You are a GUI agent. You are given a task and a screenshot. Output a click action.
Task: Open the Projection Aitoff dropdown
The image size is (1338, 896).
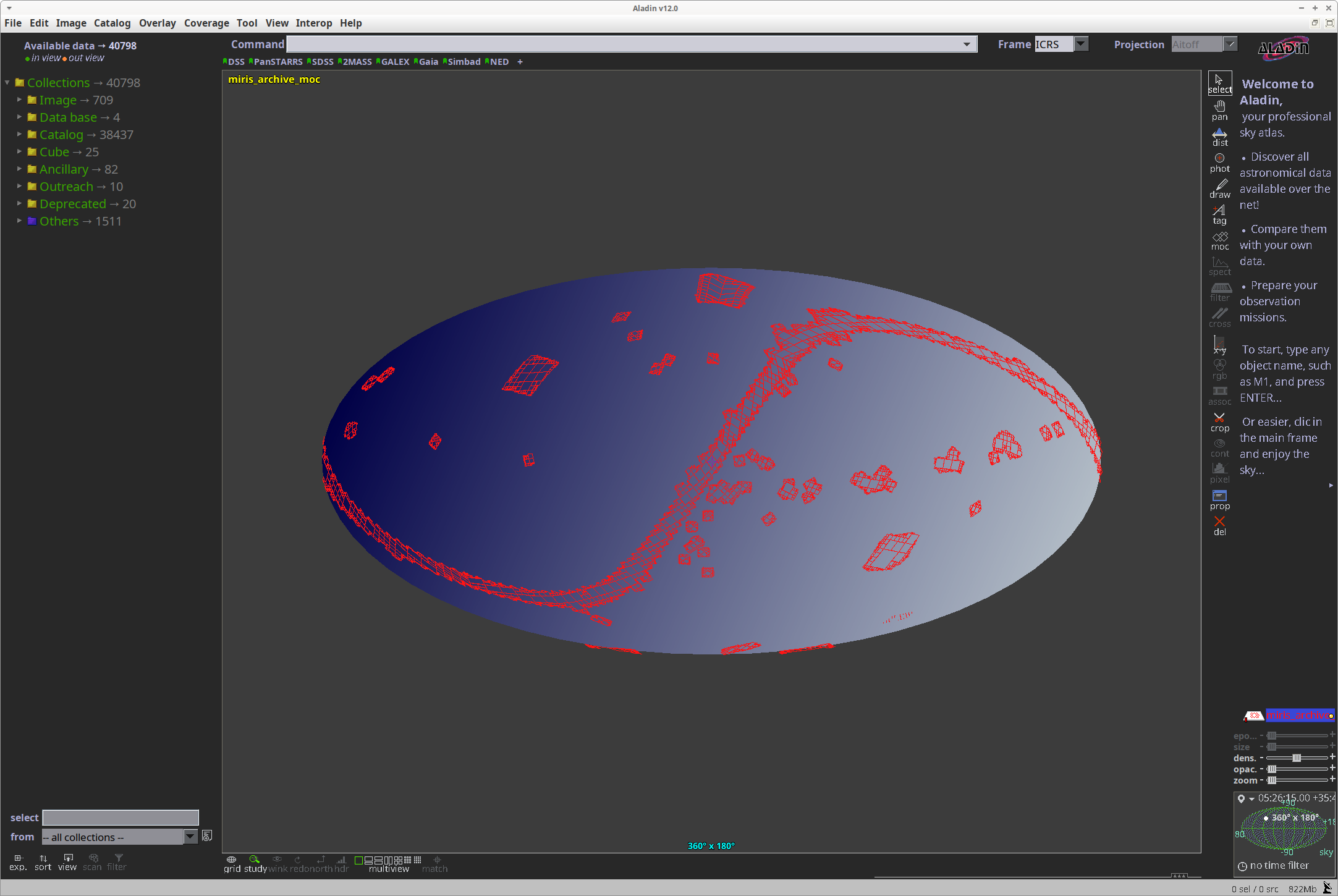click(1230, 44)
